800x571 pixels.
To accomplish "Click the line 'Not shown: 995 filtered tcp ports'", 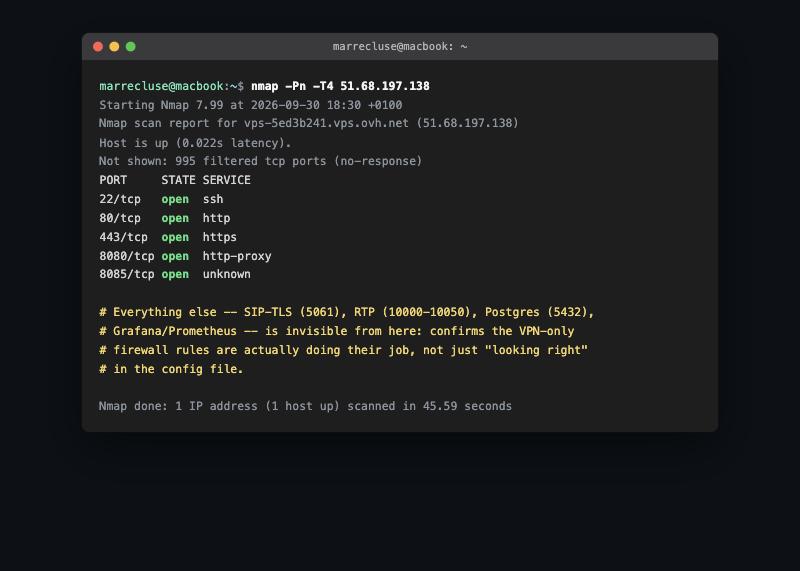I will (261, 161).
